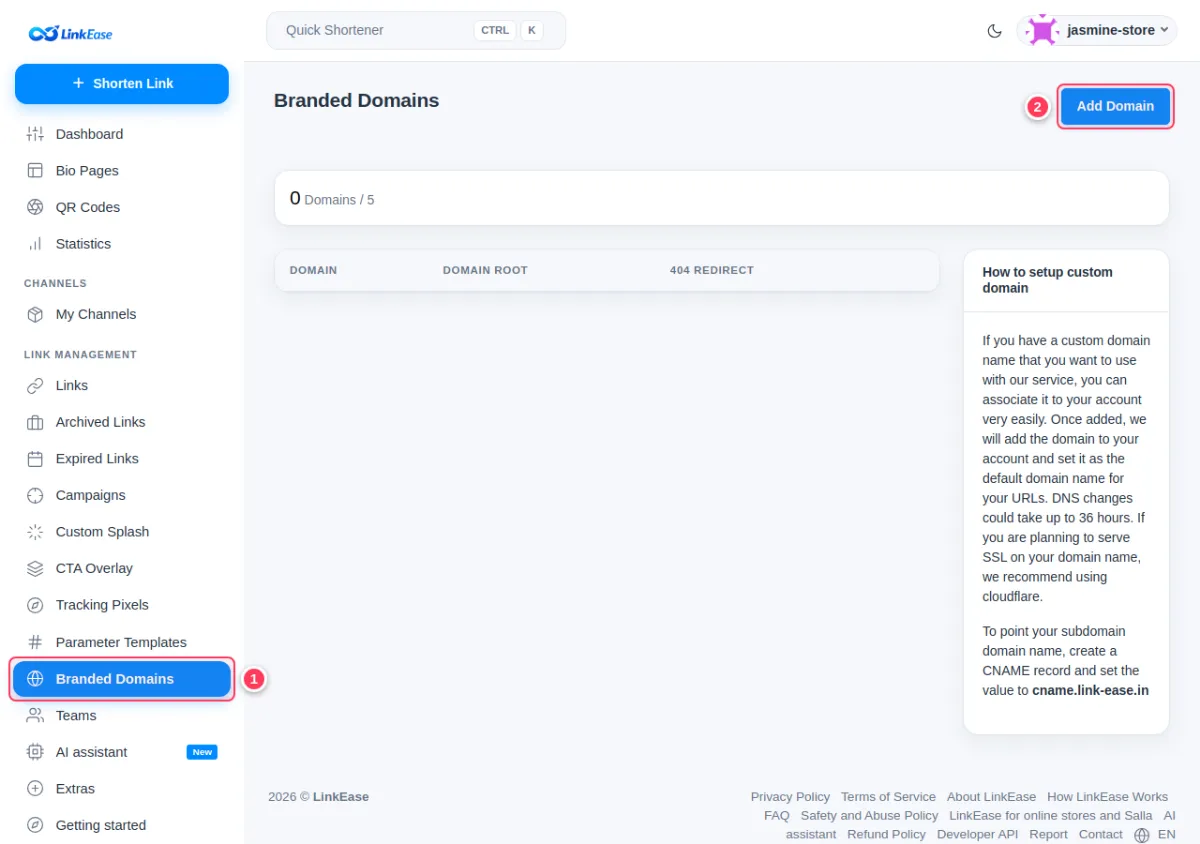Click the 404 REDIRECT column header
1200x844 pixels.
click(712, 270)
